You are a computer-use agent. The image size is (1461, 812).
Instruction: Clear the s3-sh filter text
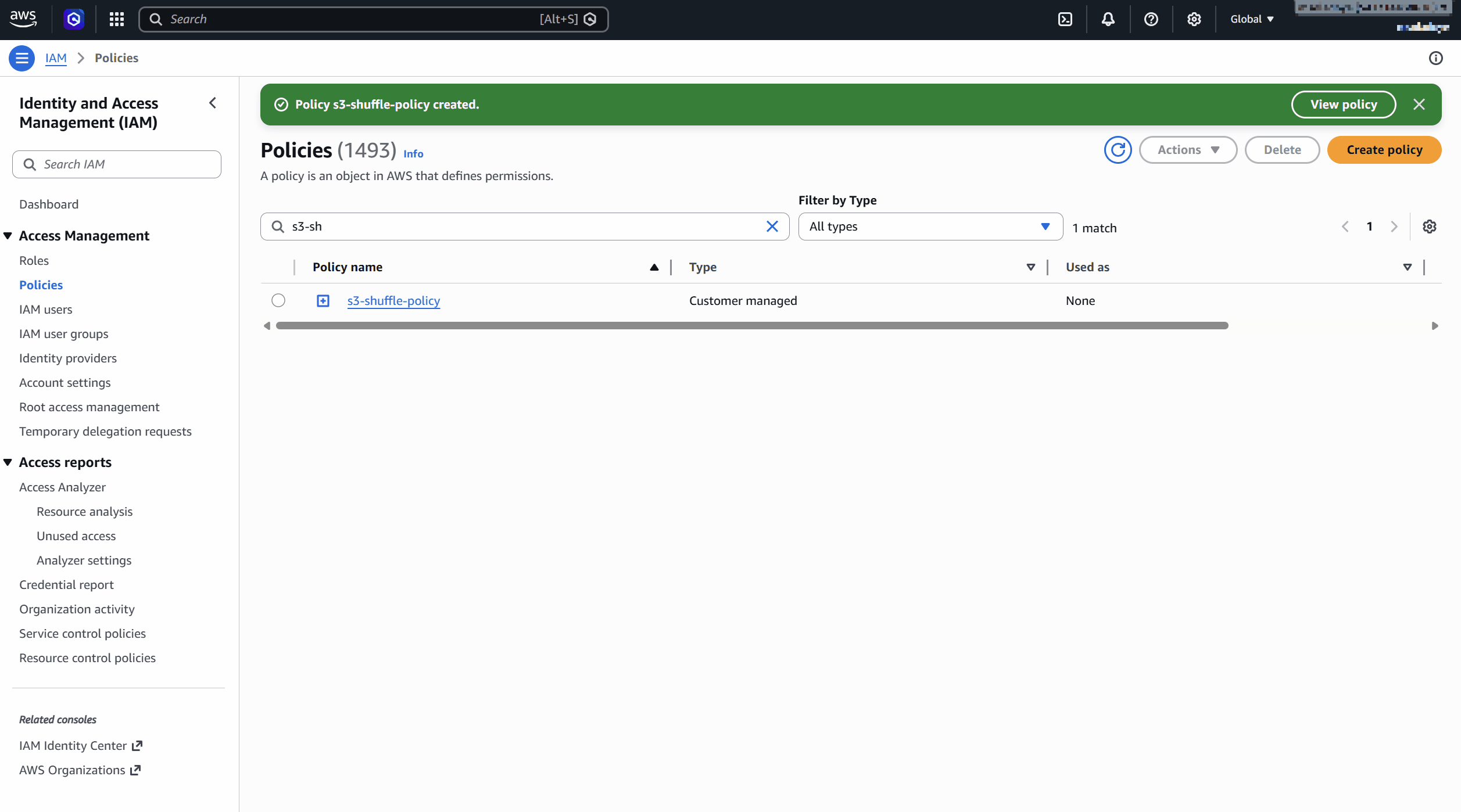pyautogui.click(x=772, y=227)
